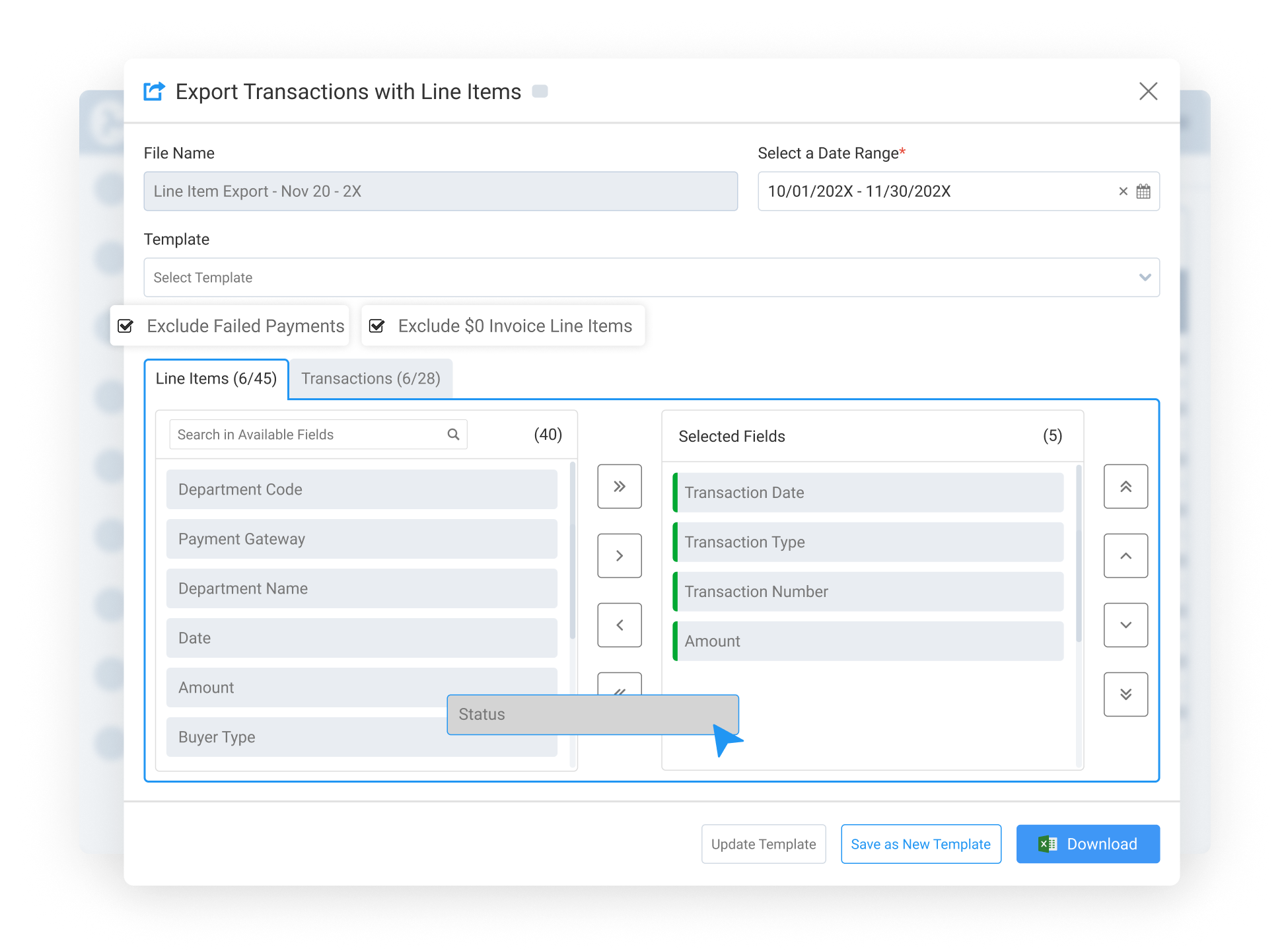Click Save as New Template
1288x951 pixels.
coord(921,844)
